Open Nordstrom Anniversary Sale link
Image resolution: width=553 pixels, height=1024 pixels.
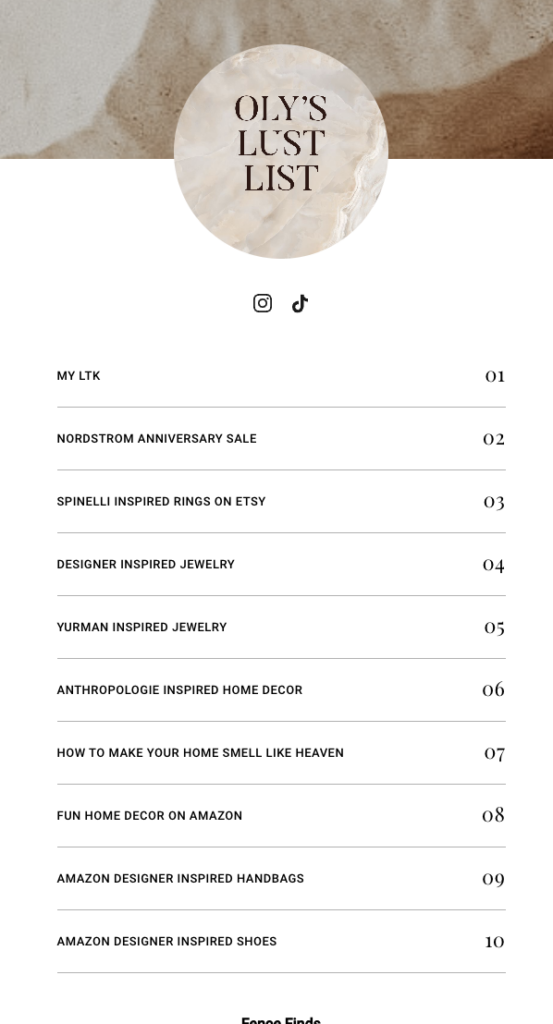(281, 439)
